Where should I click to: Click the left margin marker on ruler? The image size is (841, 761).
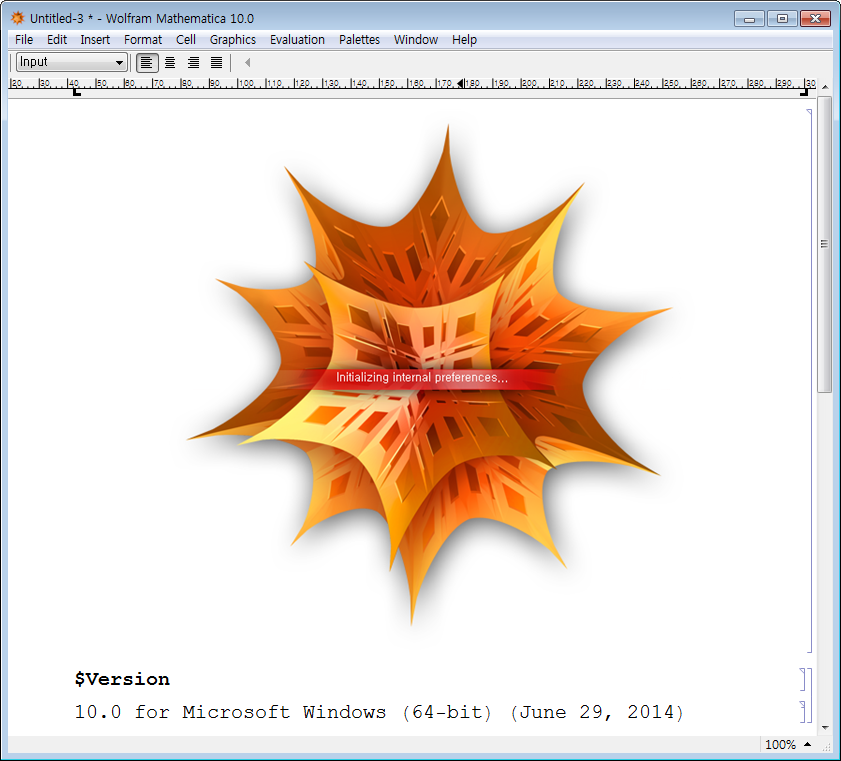[x=77, y=93]
